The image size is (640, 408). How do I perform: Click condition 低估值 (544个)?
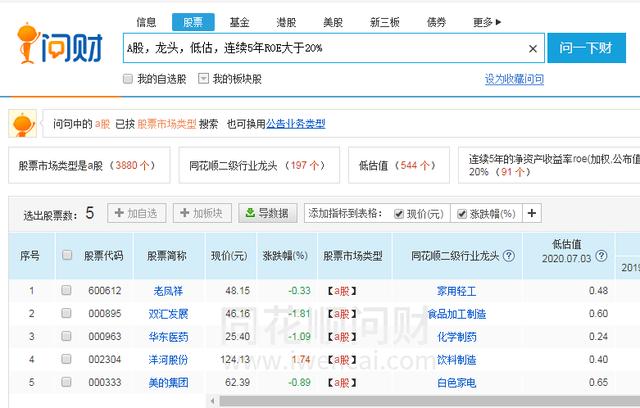399,165
